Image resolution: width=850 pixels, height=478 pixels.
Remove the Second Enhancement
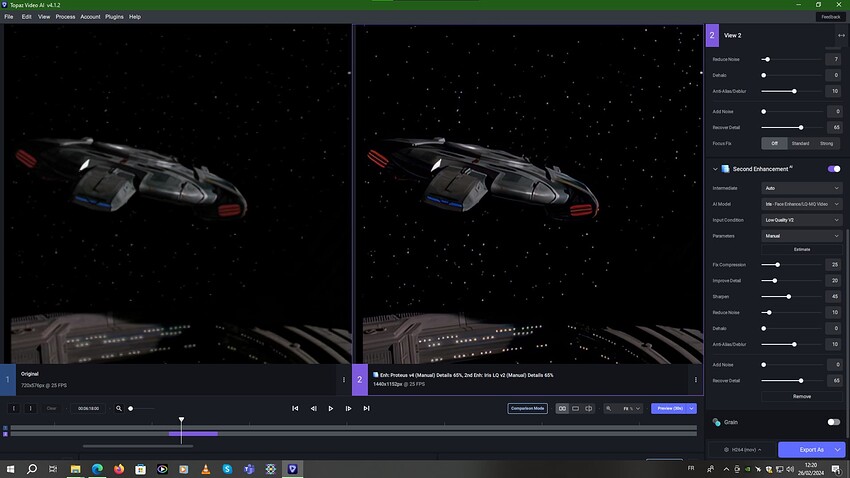coord(801,396)
